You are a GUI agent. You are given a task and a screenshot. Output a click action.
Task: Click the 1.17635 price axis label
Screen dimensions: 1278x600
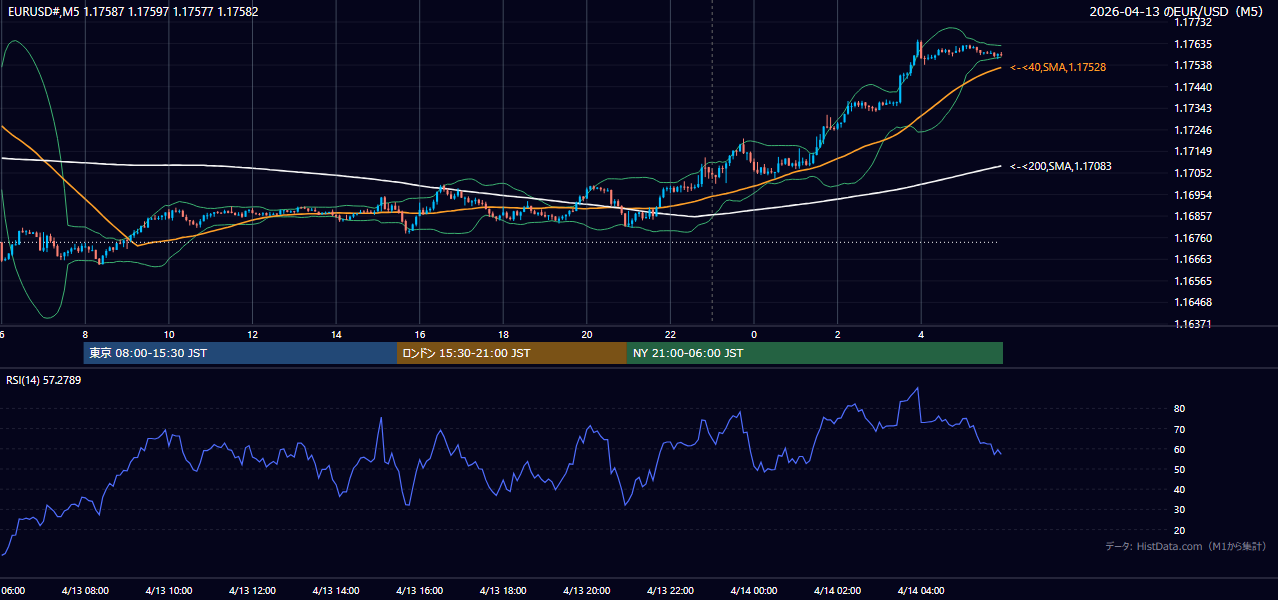pyautogui.click(x=1193, y=44)
